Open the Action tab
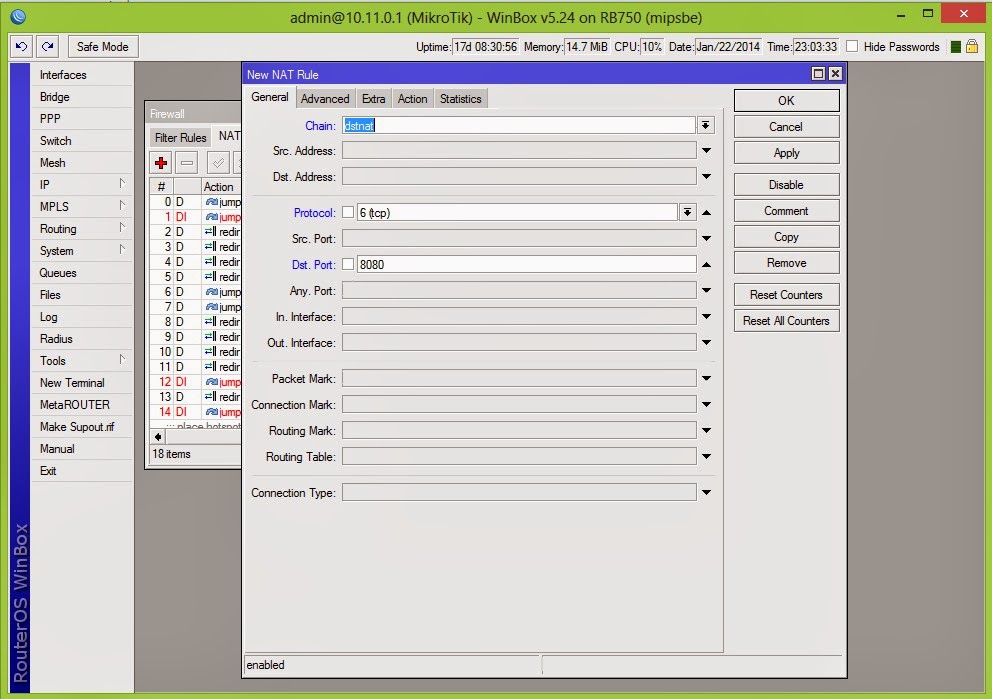 (x=412, y=99)
